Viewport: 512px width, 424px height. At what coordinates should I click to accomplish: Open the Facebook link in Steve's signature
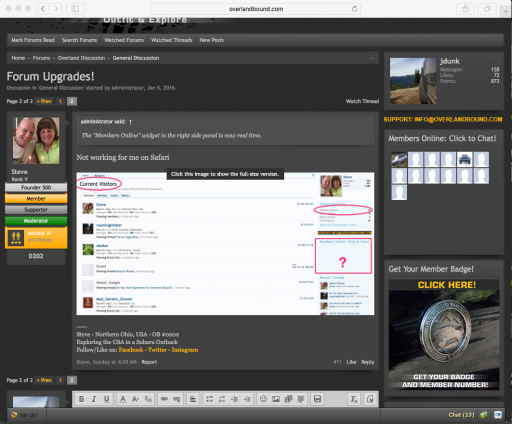point(131,350)
